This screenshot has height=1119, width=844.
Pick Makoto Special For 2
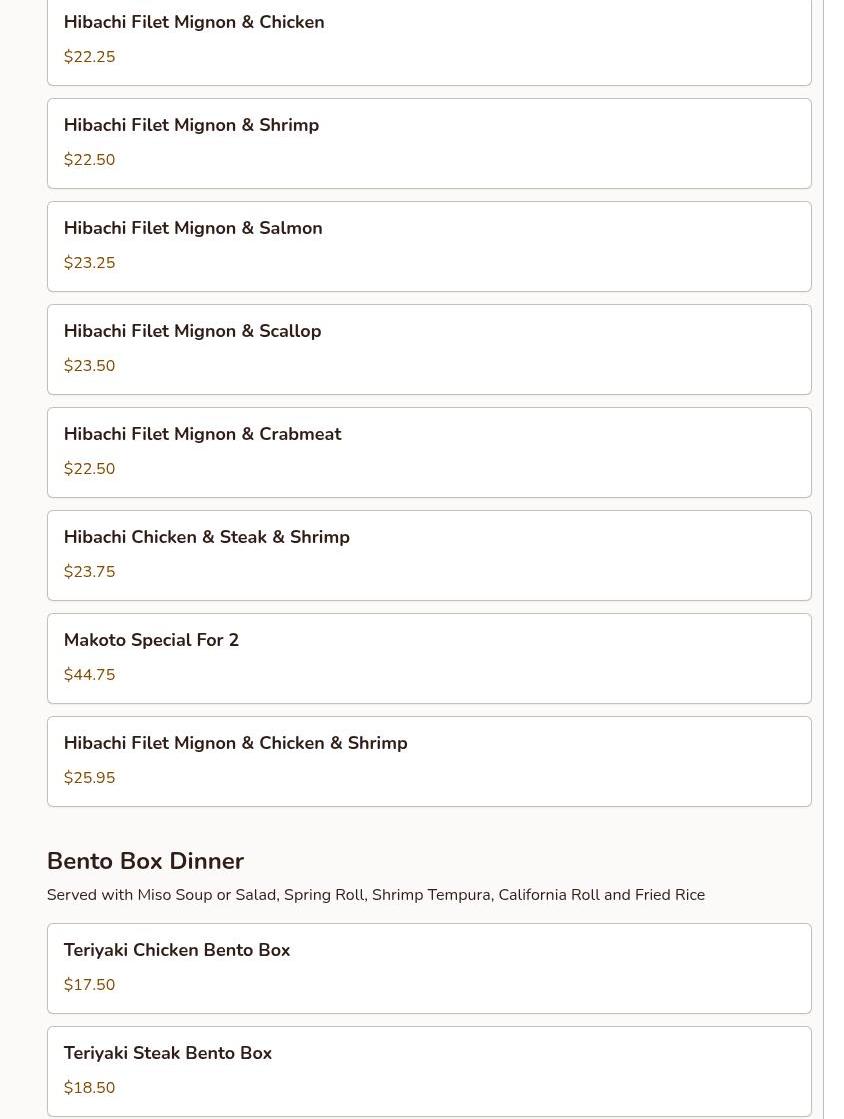(429, 659)
